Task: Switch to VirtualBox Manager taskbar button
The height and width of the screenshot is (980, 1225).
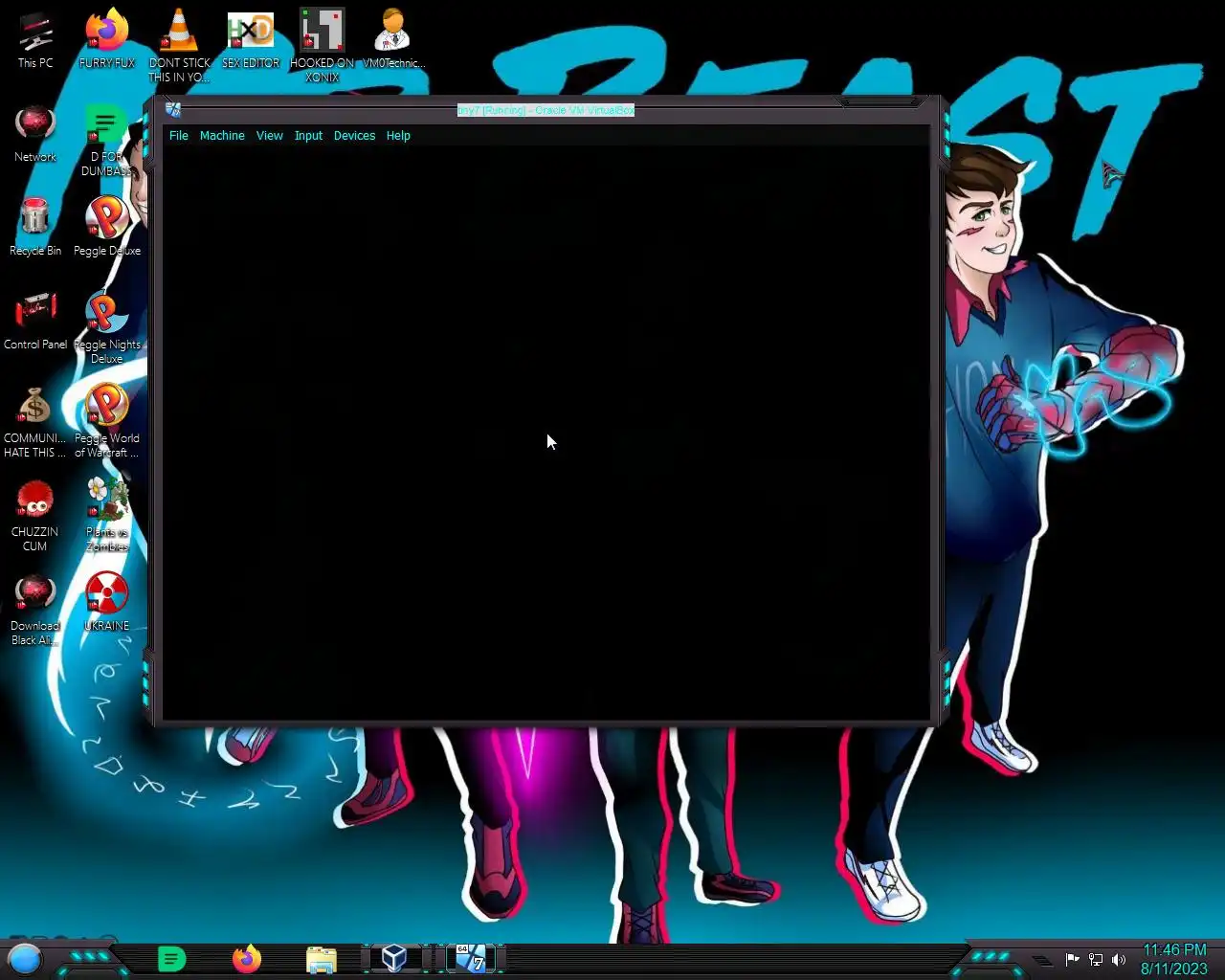Action: coord(394,958)
